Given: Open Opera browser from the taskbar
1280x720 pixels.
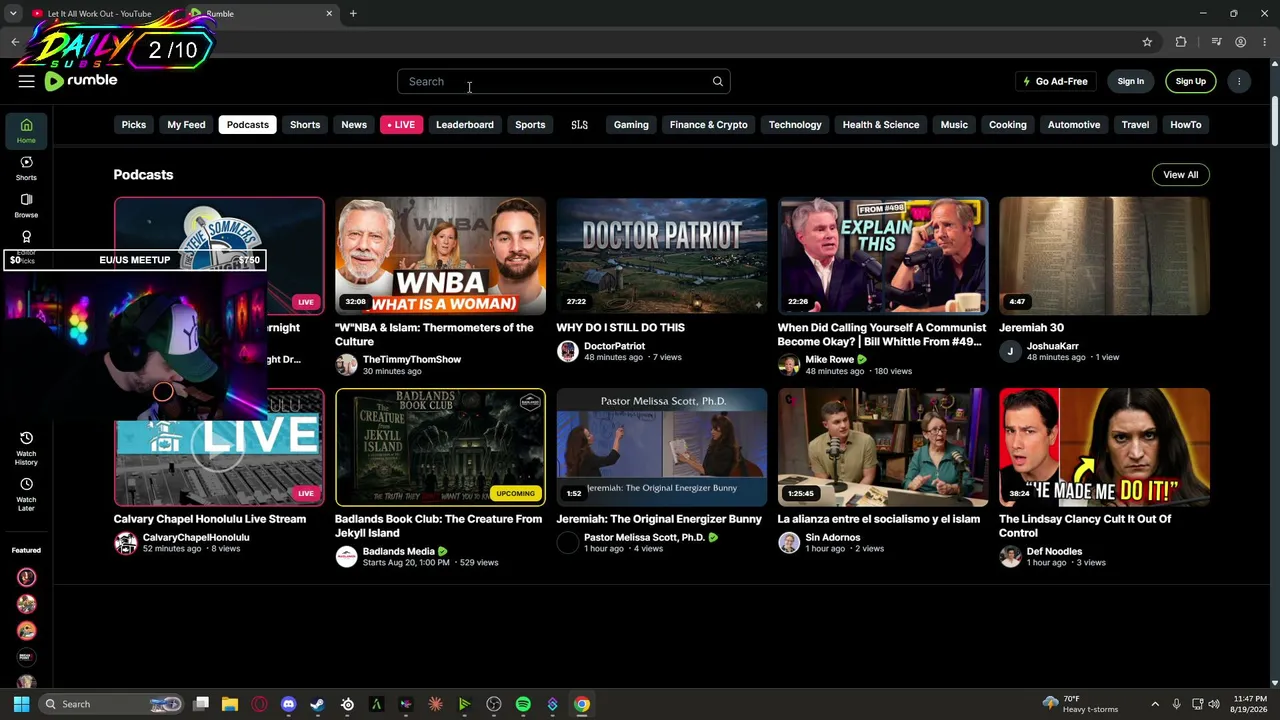Looking at the screenshot, I should pos(259,704).
